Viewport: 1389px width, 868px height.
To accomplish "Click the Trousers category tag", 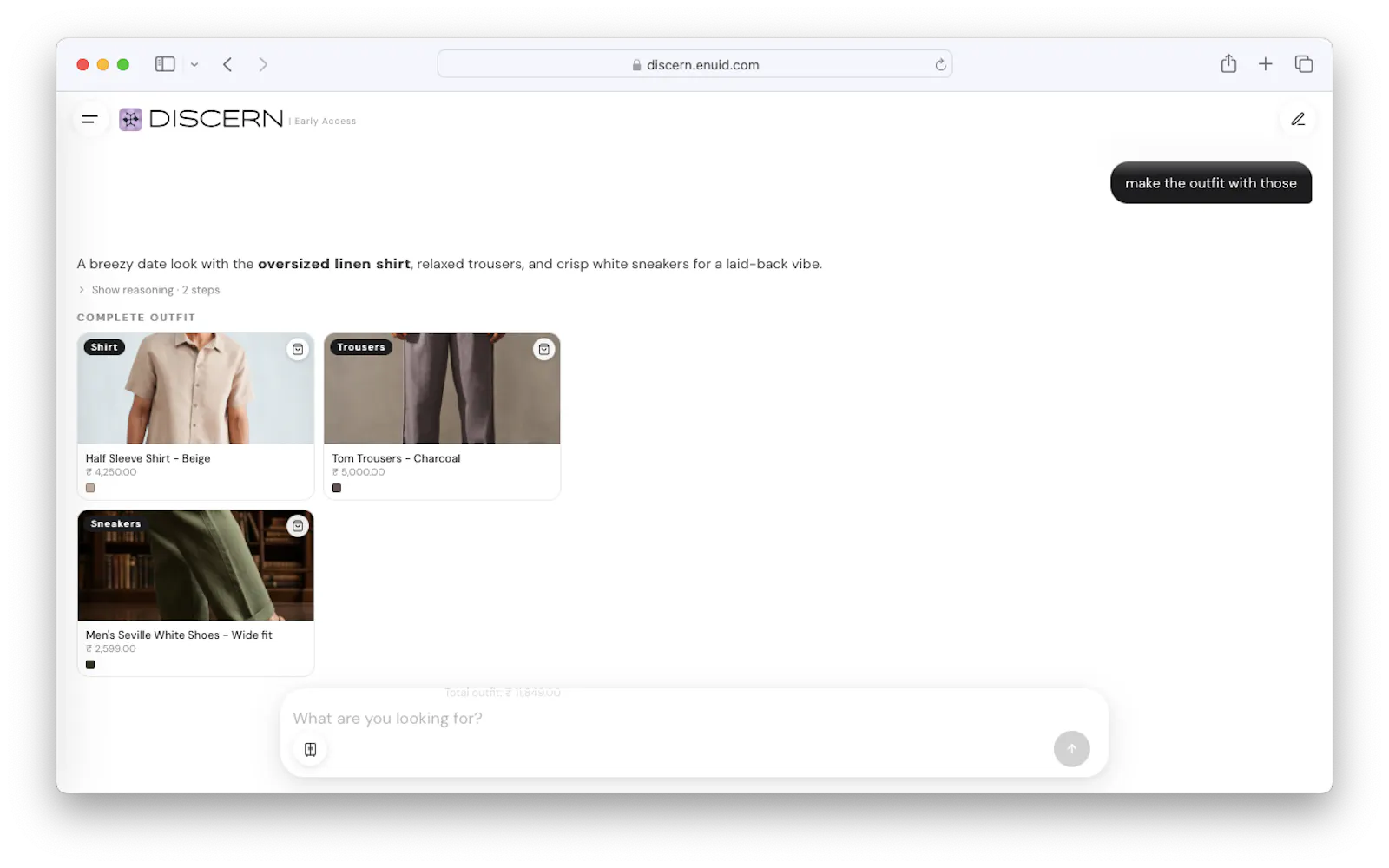I will pyautogui.click(x=361, y=347).
